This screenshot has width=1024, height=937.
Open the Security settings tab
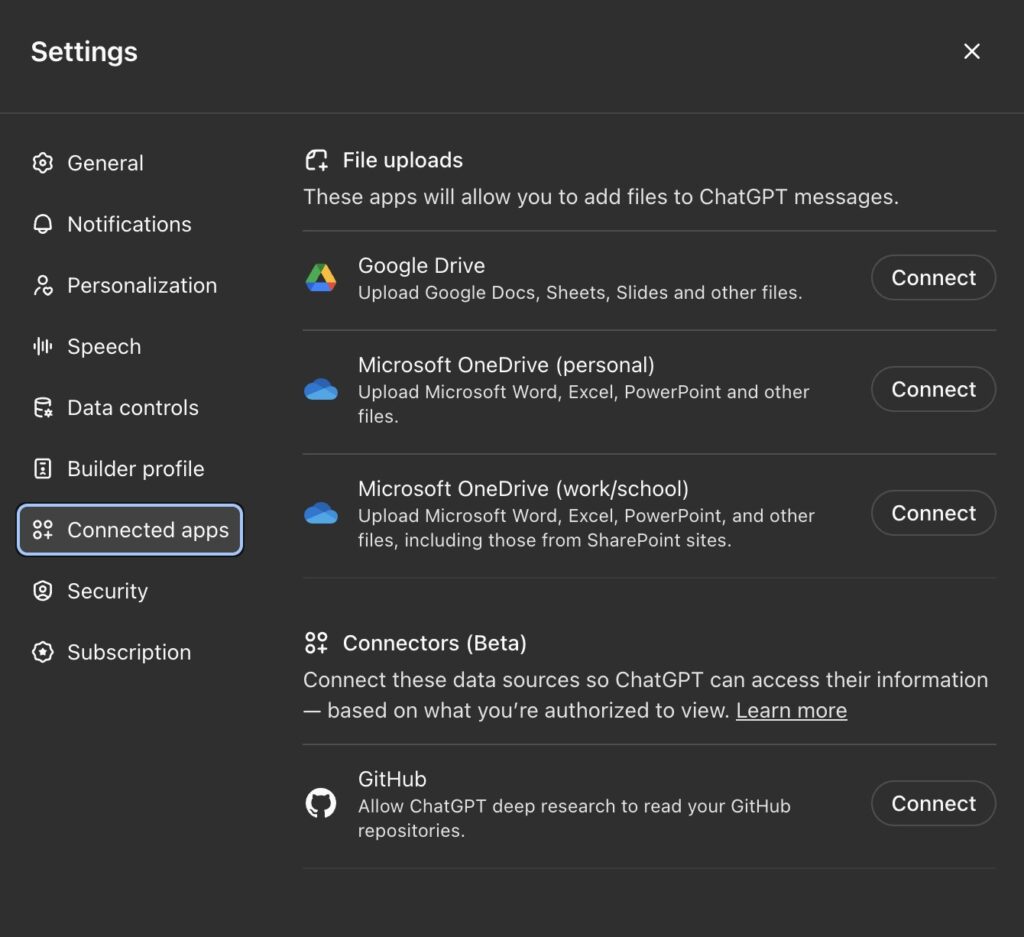coord(130,591)
